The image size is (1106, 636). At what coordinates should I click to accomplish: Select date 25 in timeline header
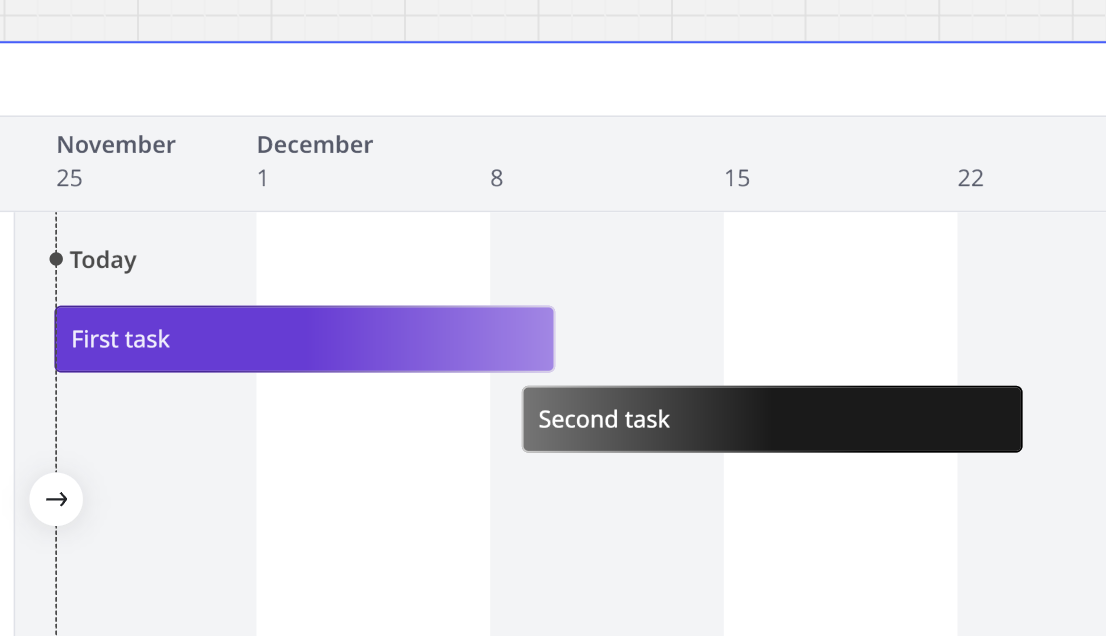pos(69,178)
